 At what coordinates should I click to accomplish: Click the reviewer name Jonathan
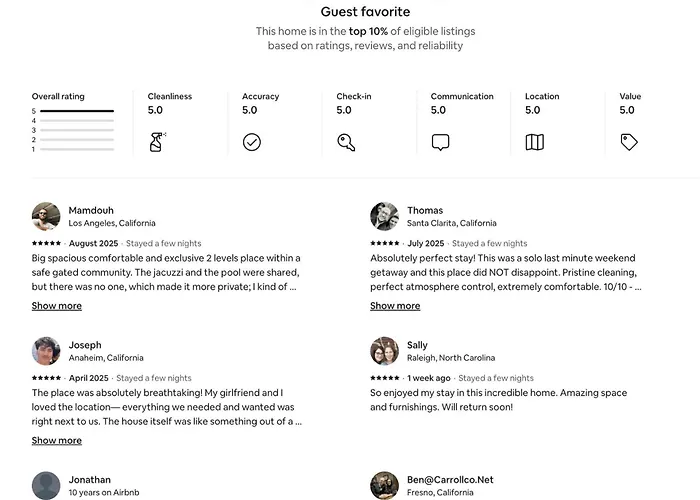click(x=89, y=480)
